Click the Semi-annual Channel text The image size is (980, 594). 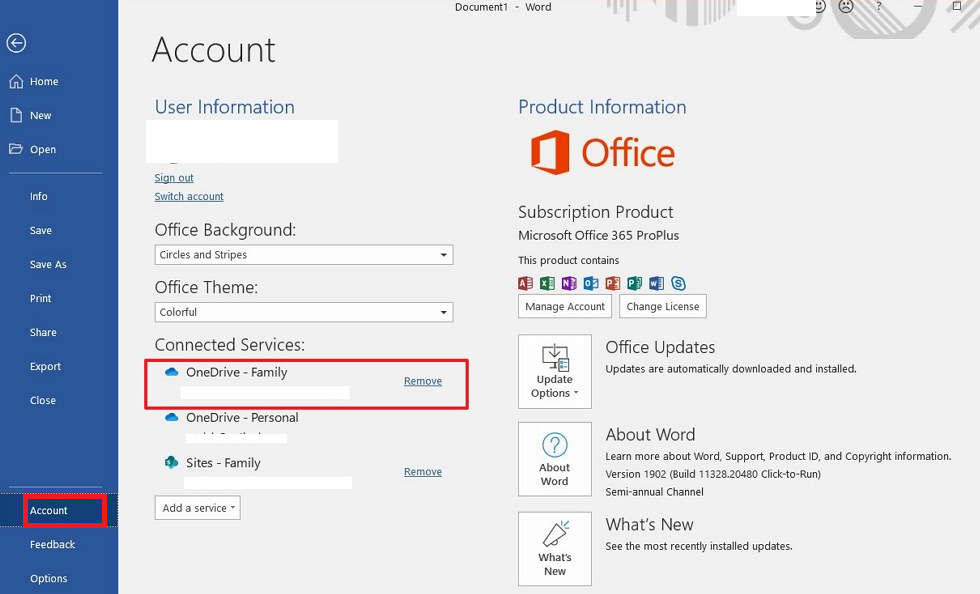point(654,491)
